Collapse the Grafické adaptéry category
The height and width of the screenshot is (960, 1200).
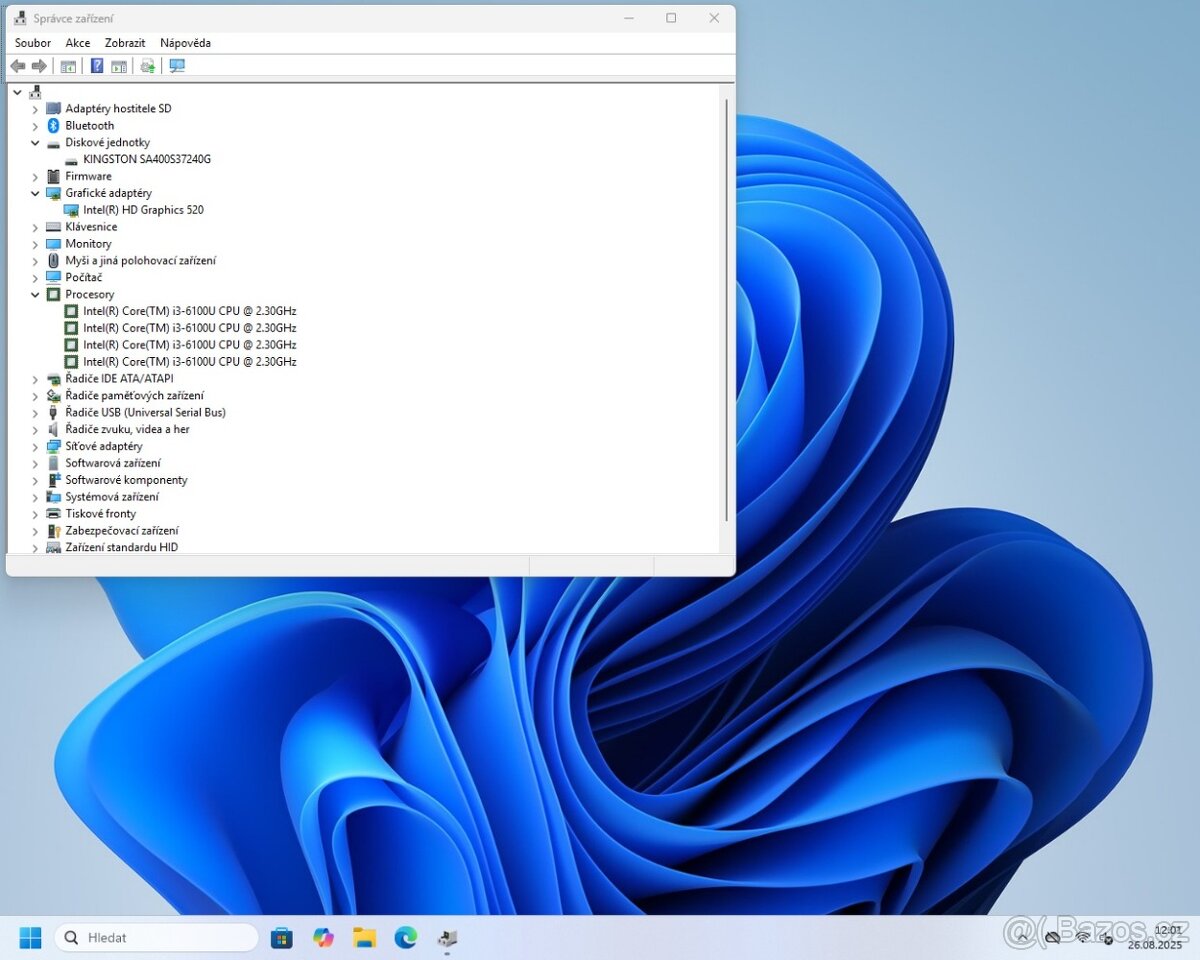click(35, 193)
